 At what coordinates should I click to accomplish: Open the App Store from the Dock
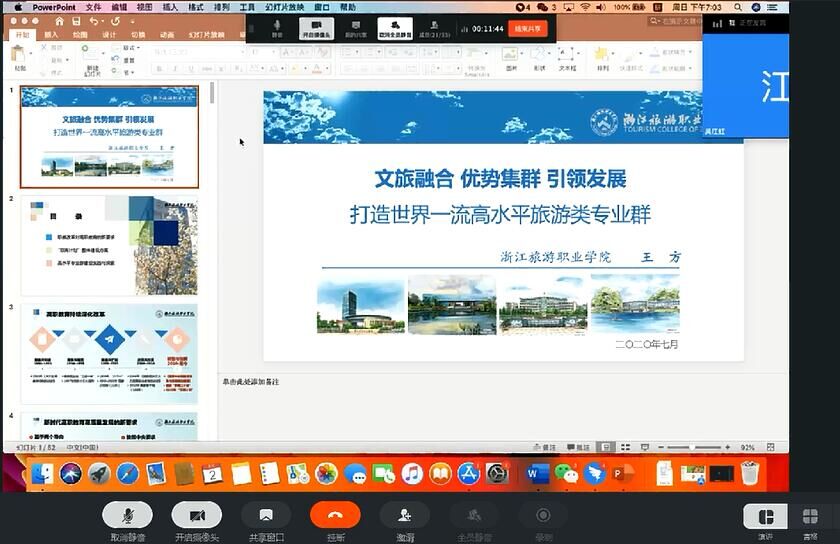pos(468,473)
